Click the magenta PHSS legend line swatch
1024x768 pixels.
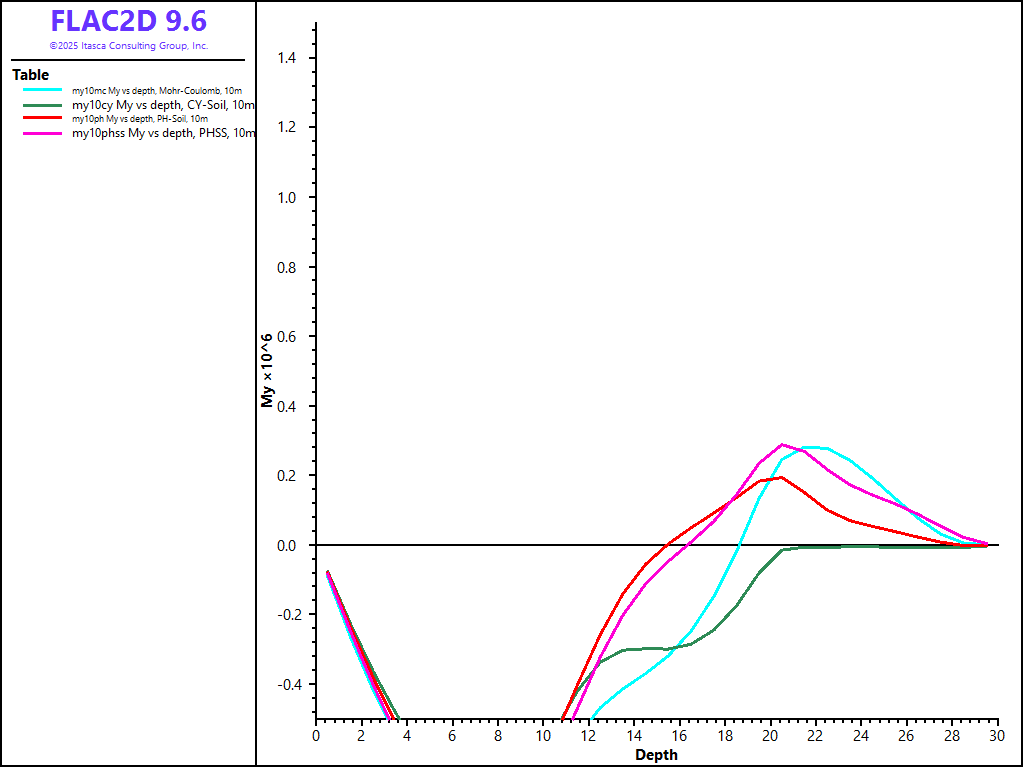(43, 133)
